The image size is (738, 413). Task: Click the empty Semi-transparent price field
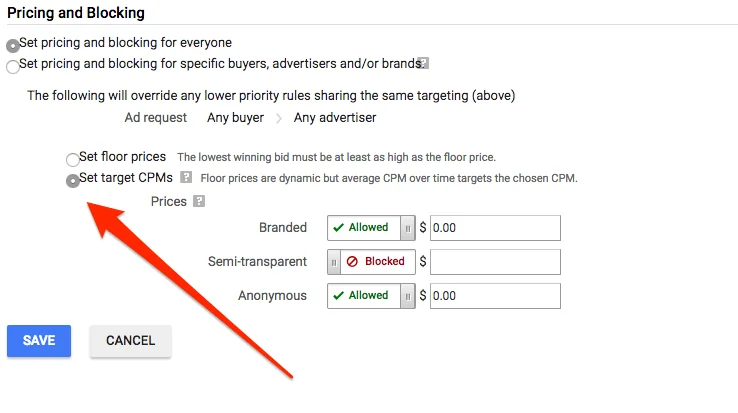(x=495, y=262)
